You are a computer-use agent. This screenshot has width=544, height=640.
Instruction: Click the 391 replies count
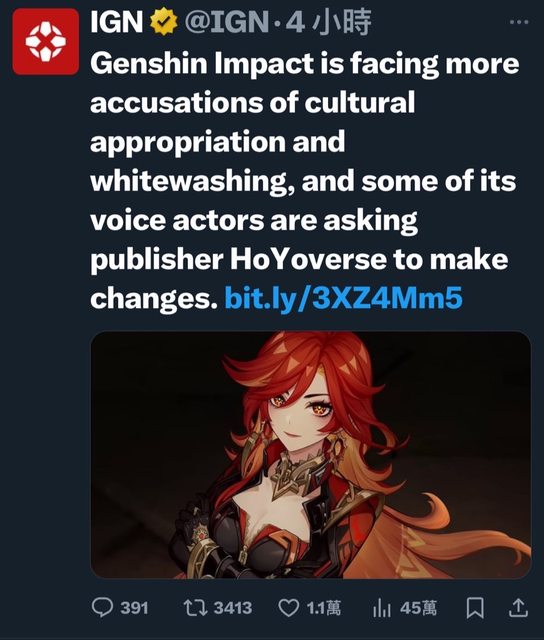point(134,608)
